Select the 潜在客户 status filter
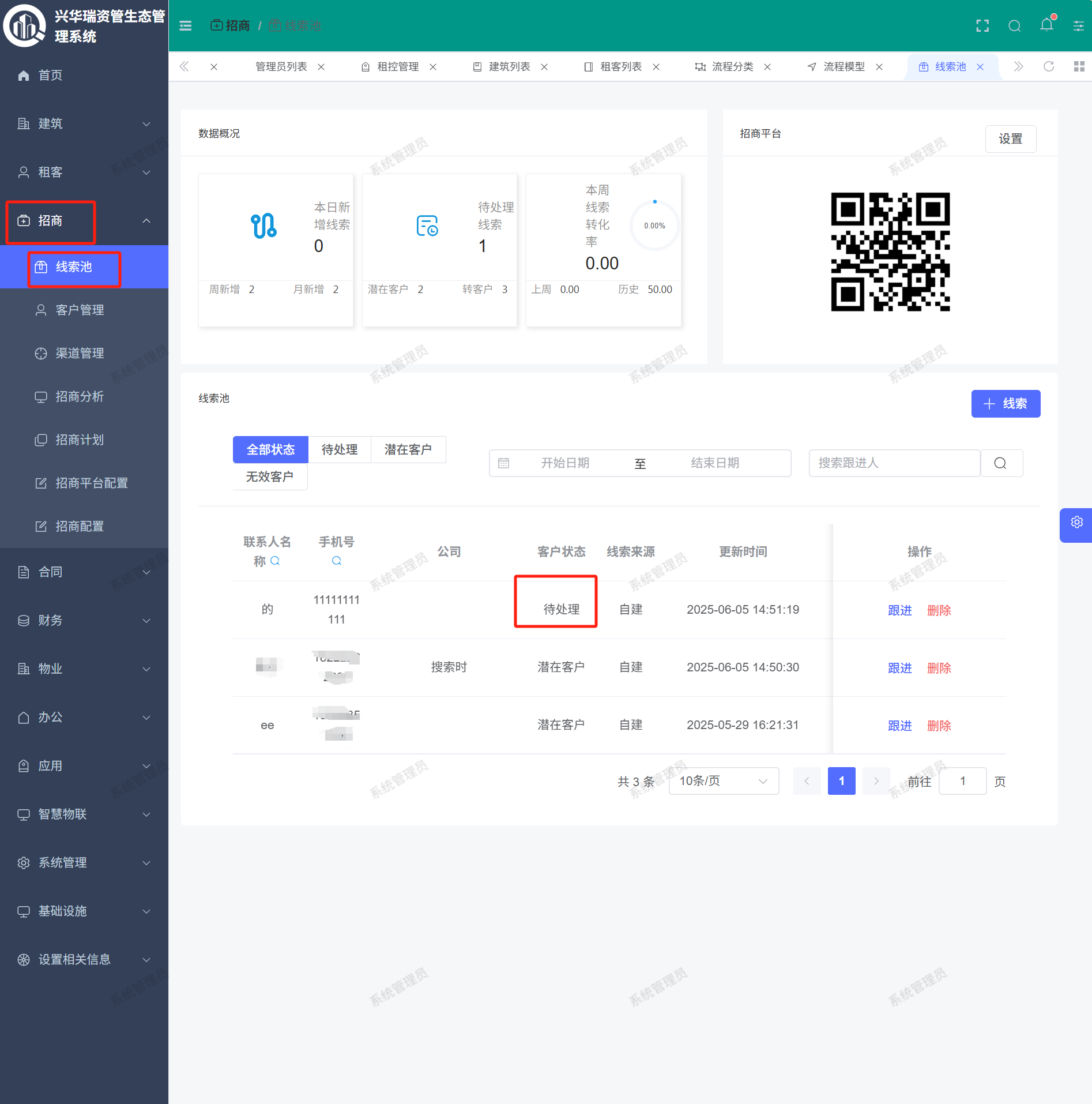 [x=408, y=449]
